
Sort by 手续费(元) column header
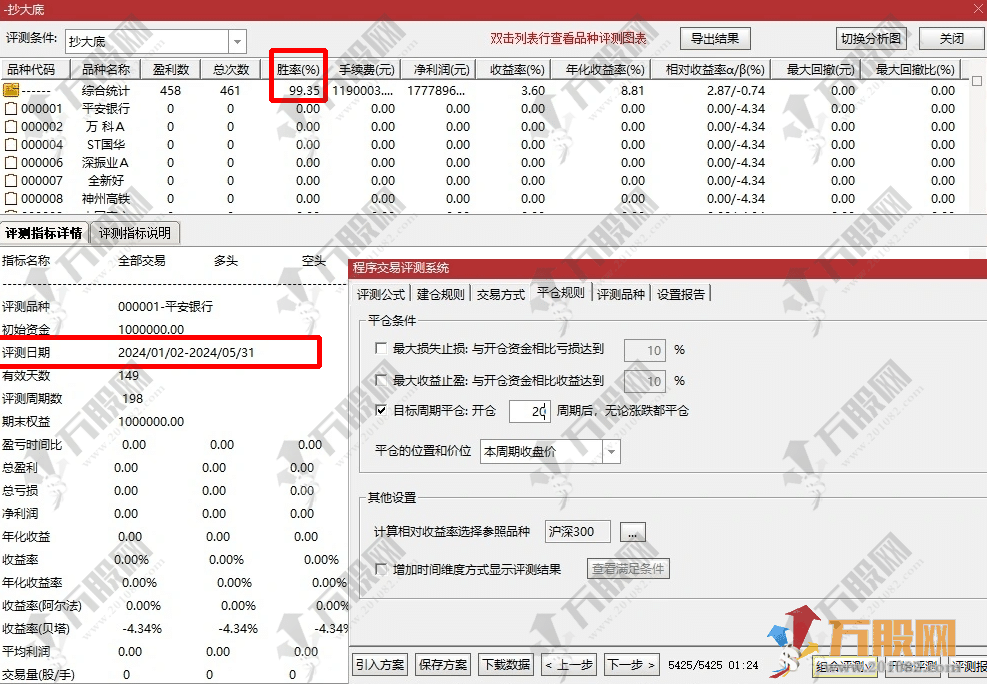point(367,69)
